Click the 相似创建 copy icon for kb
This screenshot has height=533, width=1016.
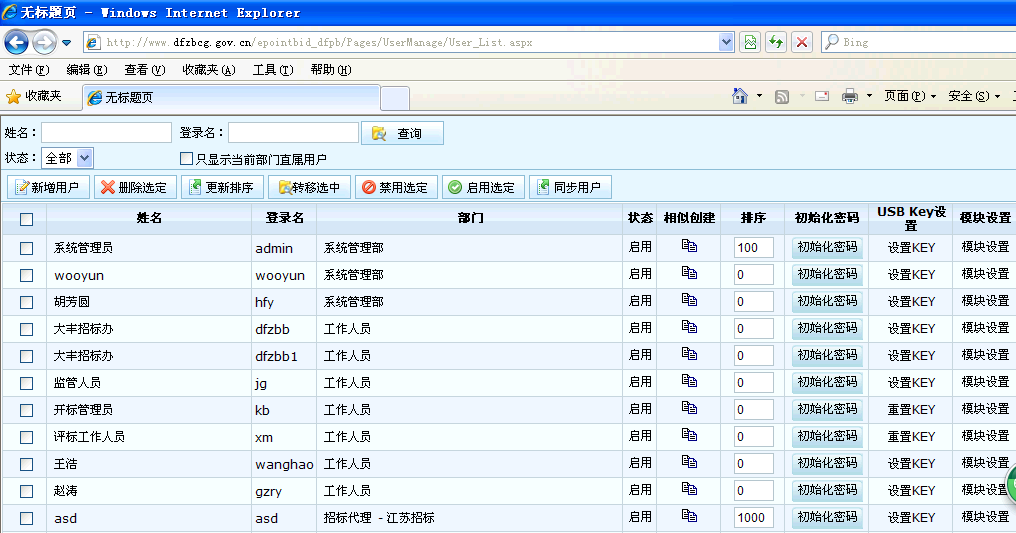pyautogui.click(x=689, y=408)
